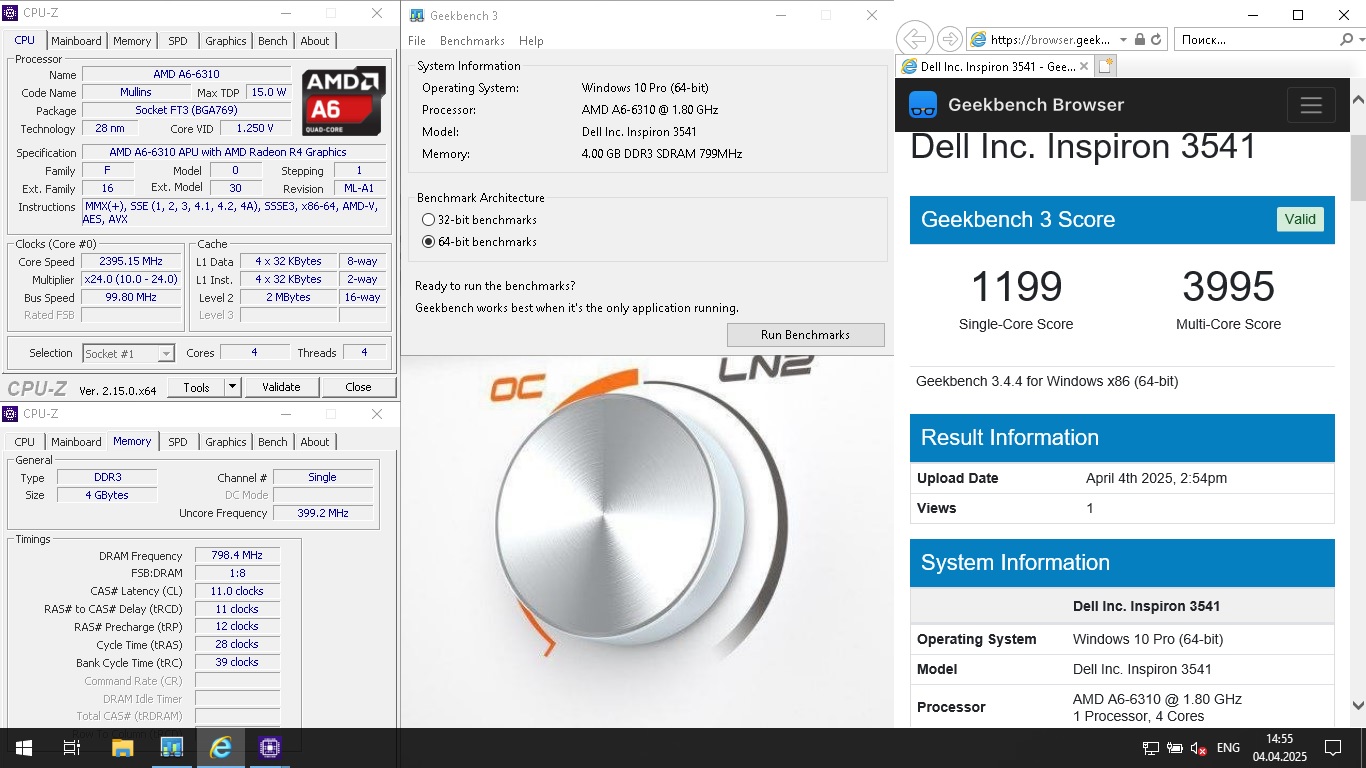
Task: Open a new tab in Internet Explorer
Action: pyautogui.click(x=1105, y=66)
